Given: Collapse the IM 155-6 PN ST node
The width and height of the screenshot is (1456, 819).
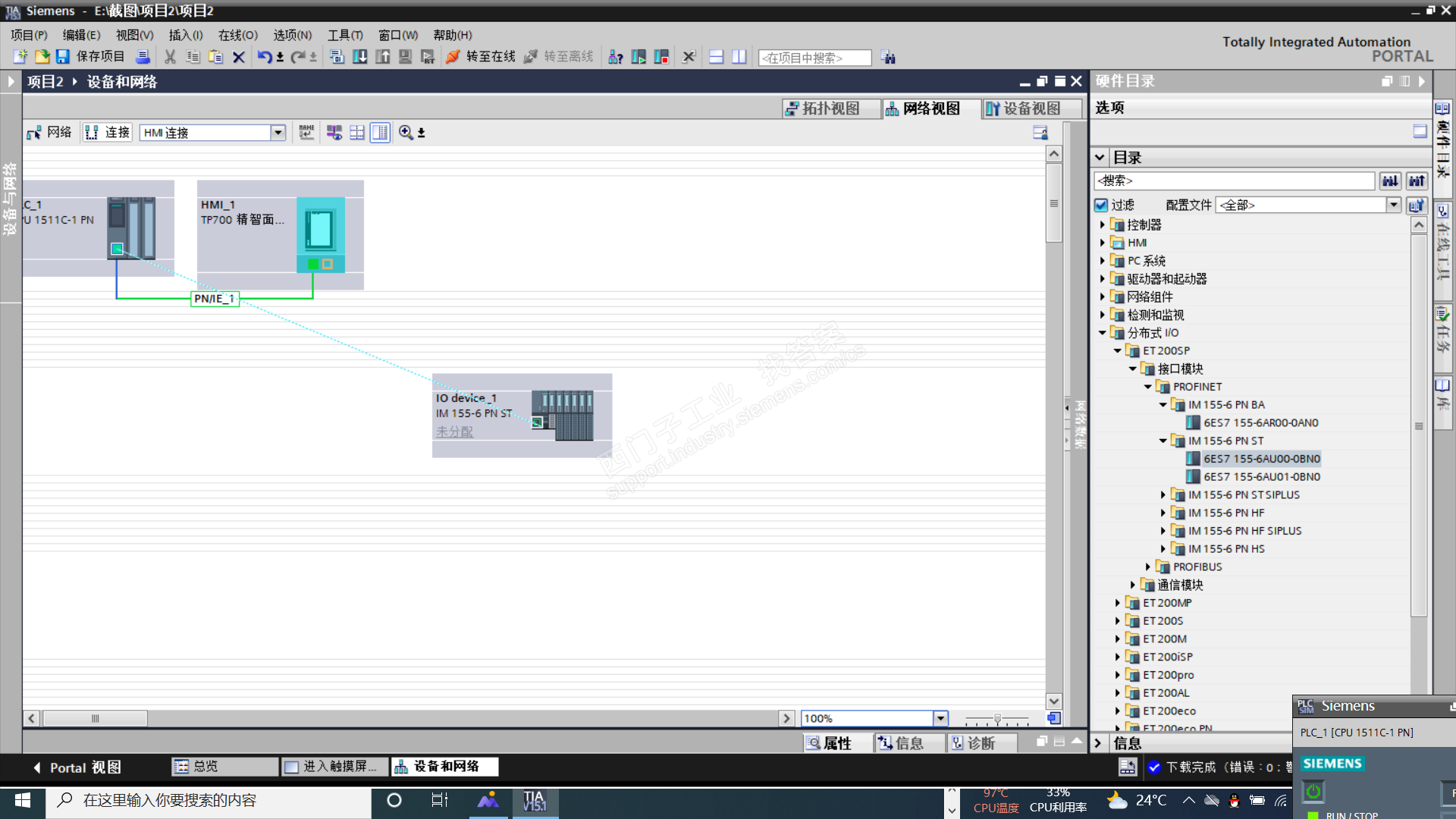Looking at the screenshot, I should (1163, 441).
